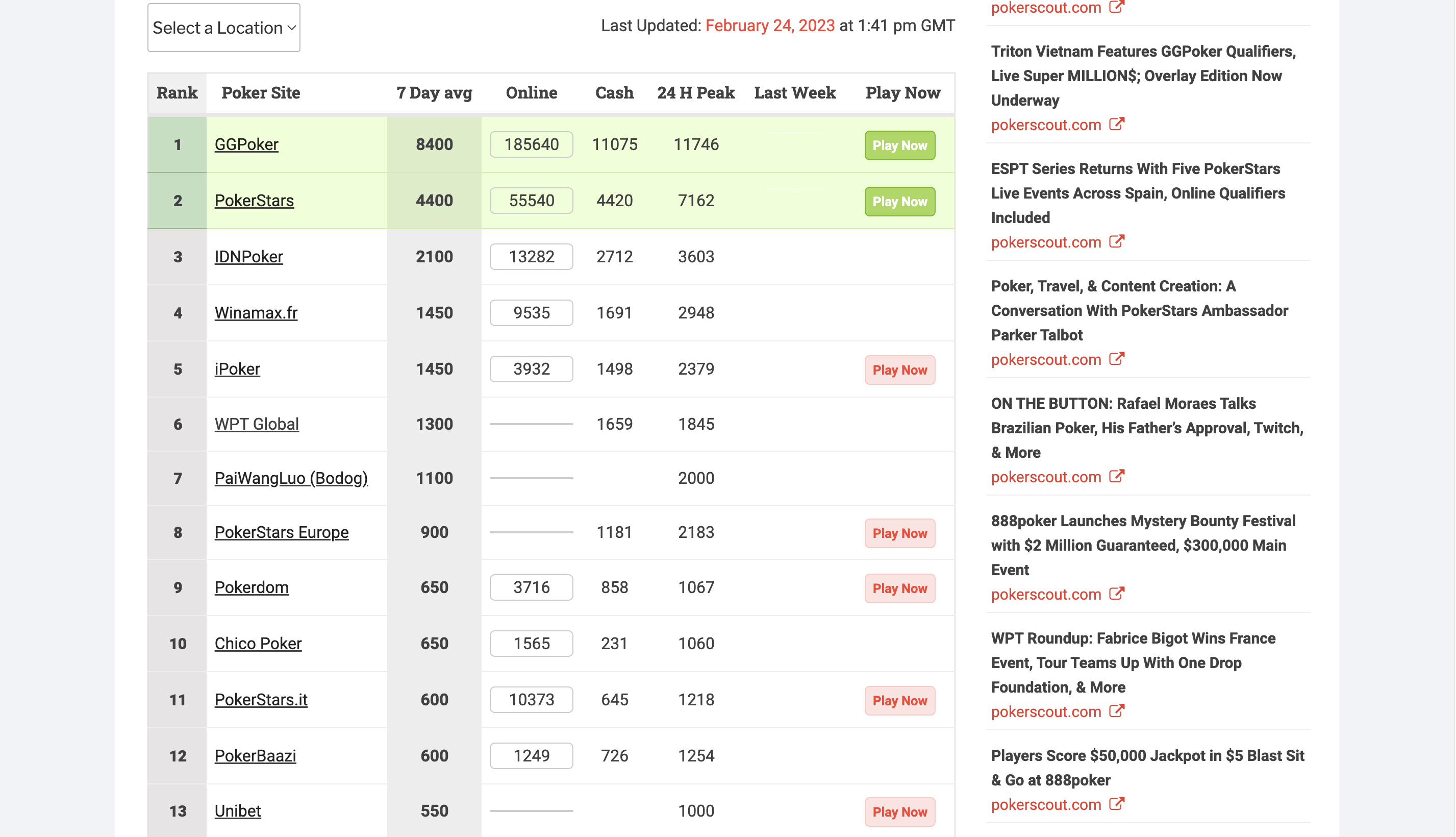Click PokerBaazi online count 1249
The width and height of the screenshot is (1456, 837).
531,756
